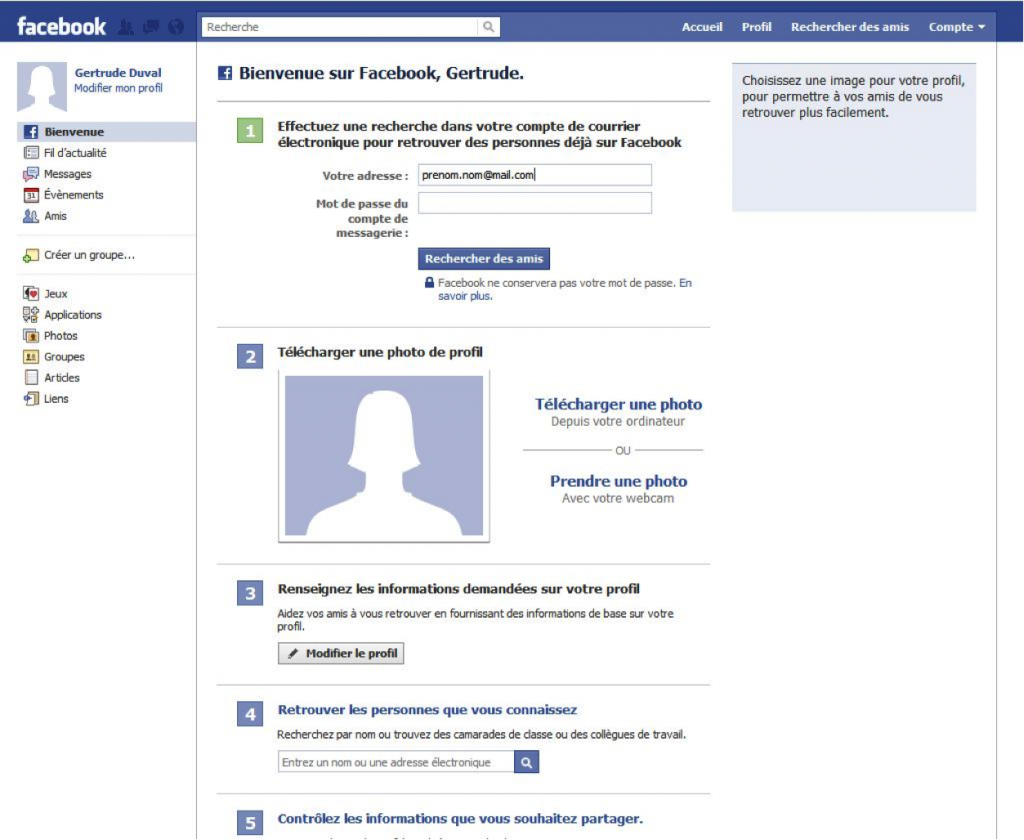The width and height of the screenshot is (1024, 840).
Task: Open Rechercher des amis in top navigation
Action: (850, 27)
